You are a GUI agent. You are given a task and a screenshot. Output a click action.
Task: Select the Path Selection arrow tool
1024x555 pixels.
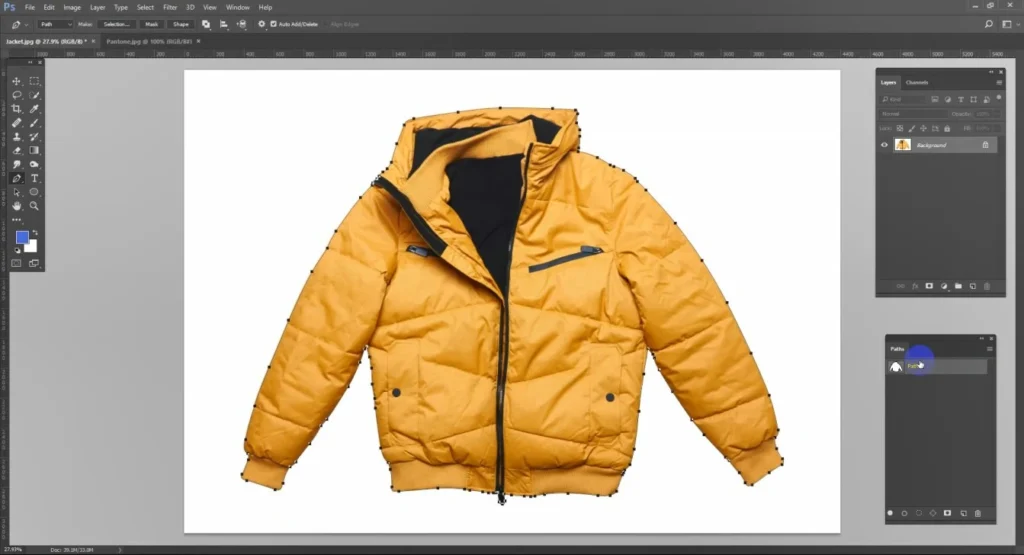pos(16,192)
